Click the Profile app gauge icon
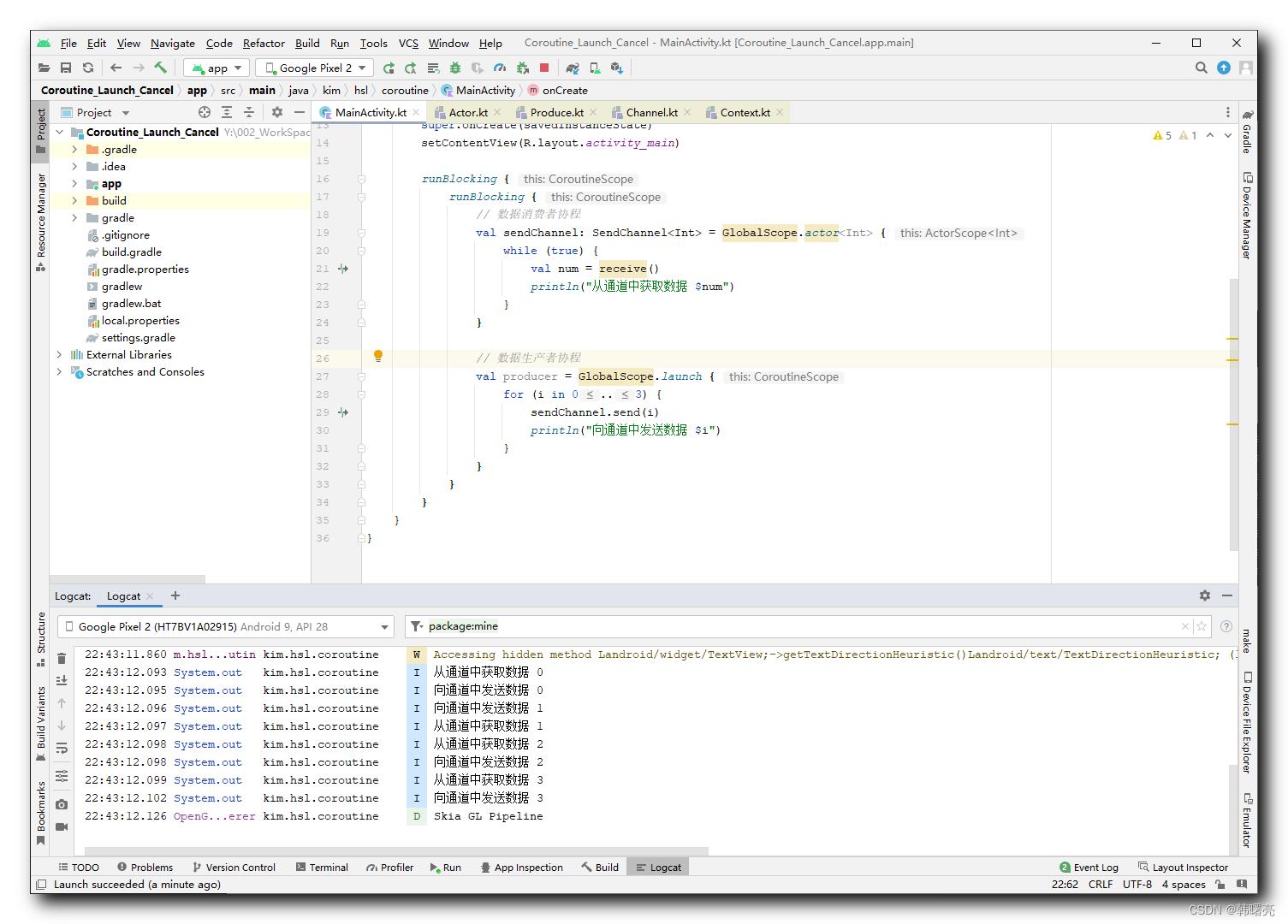The height and width of the screenshot is (924, 1288). (500, 68)
